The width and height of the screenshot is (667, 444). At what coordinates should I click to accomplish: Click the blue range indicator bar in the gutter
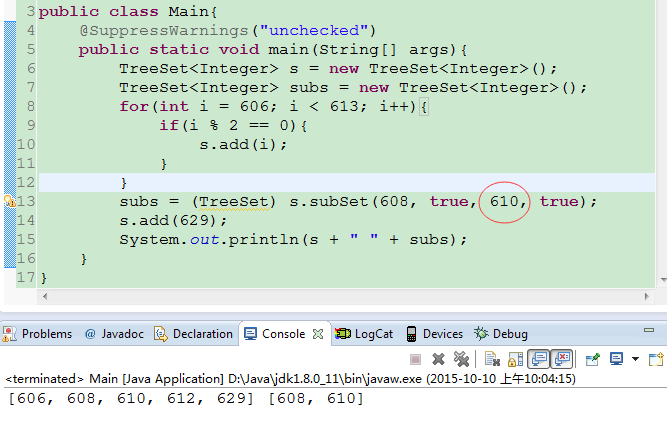10,145
